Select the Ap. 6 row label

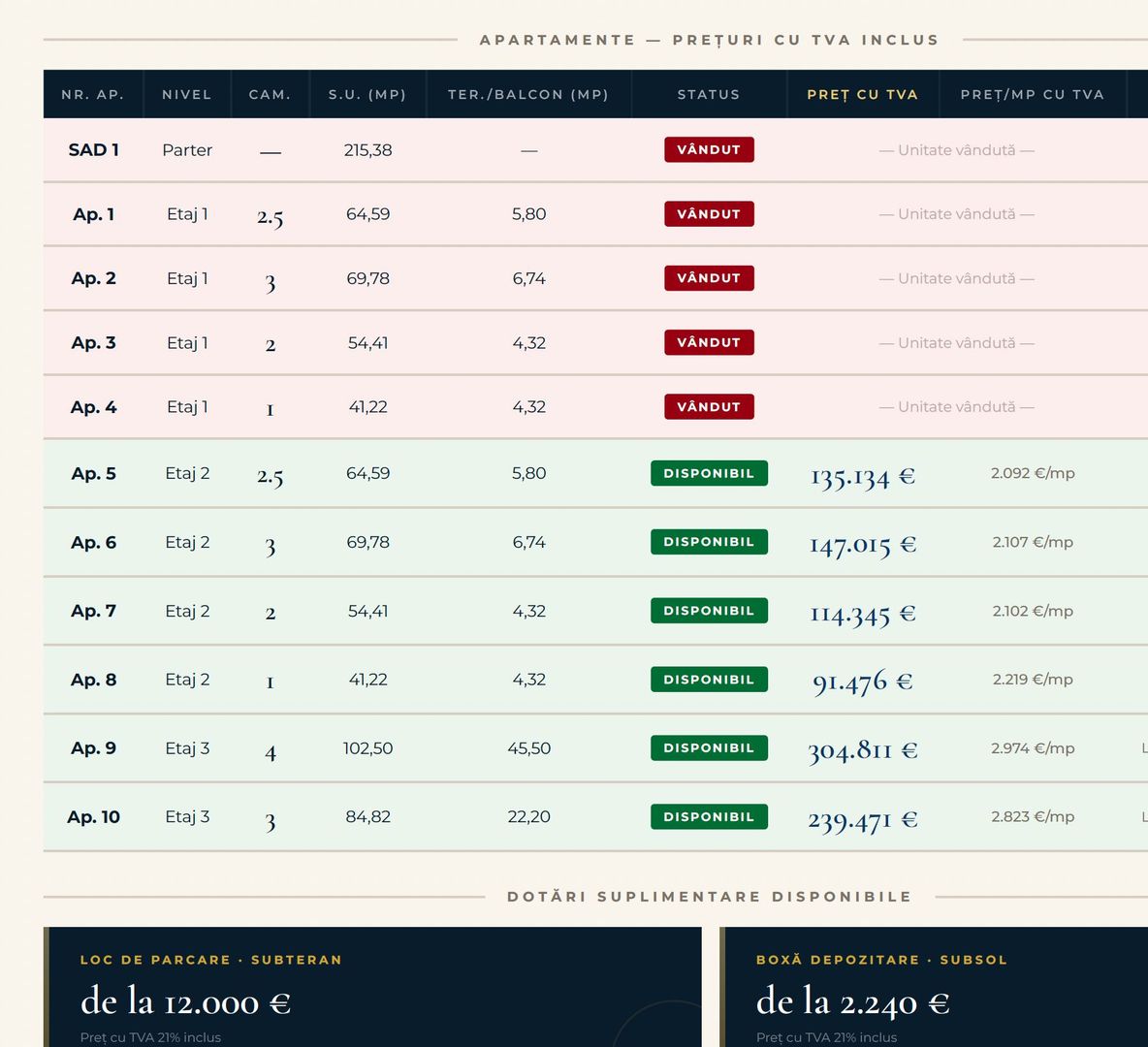click(x=93, y=543)
